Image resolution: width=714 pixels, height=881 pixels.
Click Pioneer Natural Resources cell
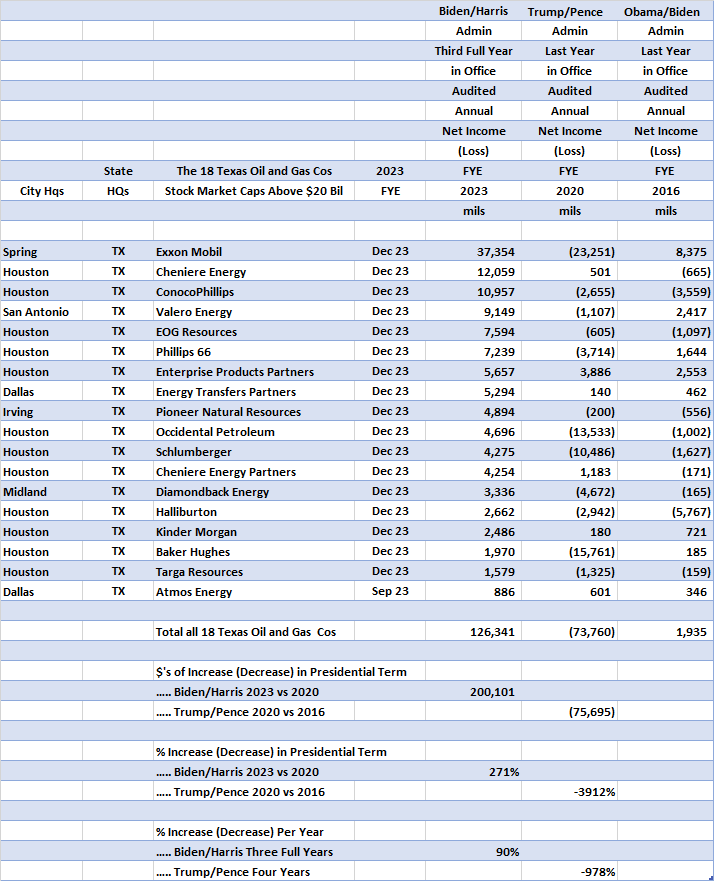click(254, 412)
